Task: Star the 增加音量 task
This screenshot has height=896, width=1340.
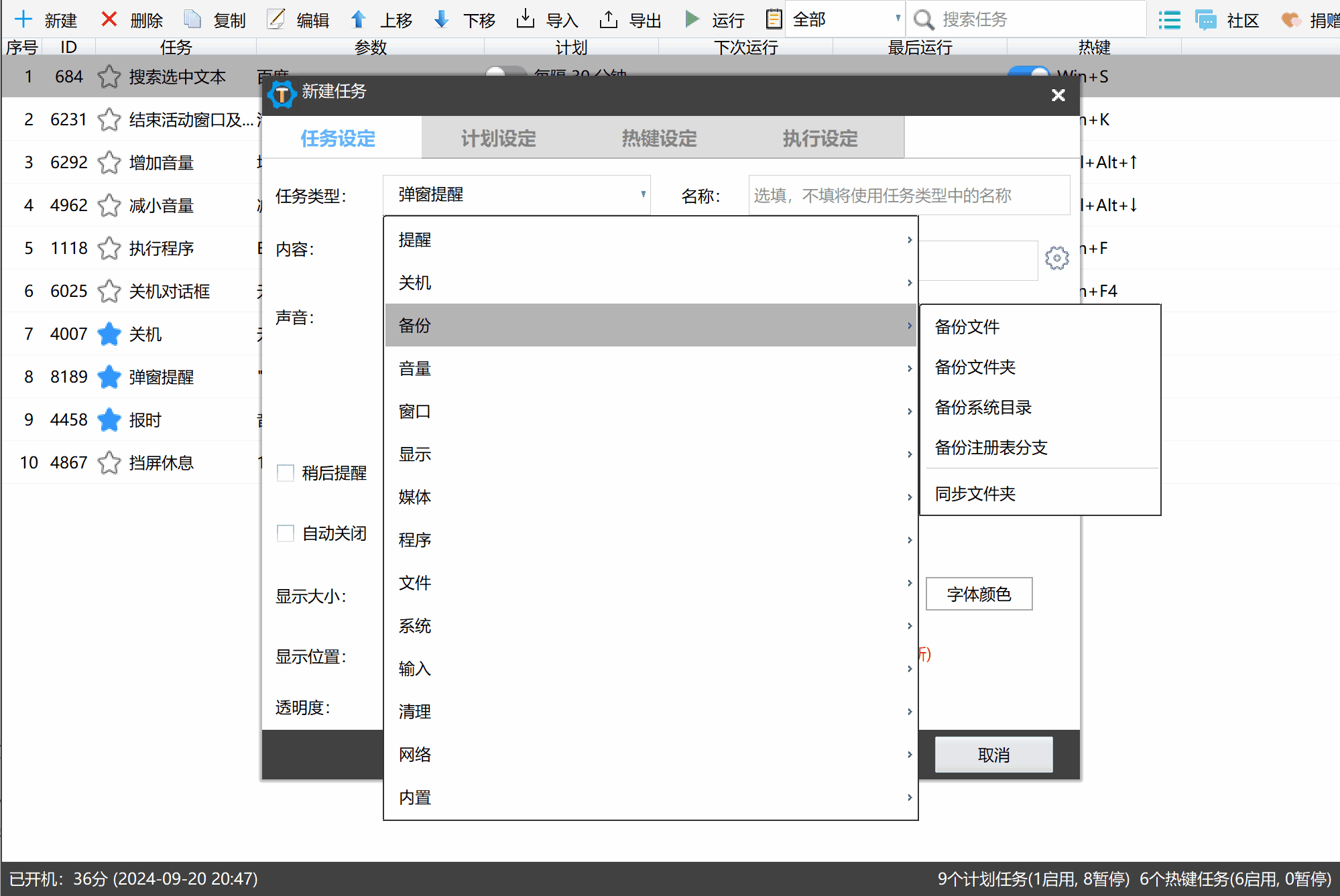Action: coord(109,163)
